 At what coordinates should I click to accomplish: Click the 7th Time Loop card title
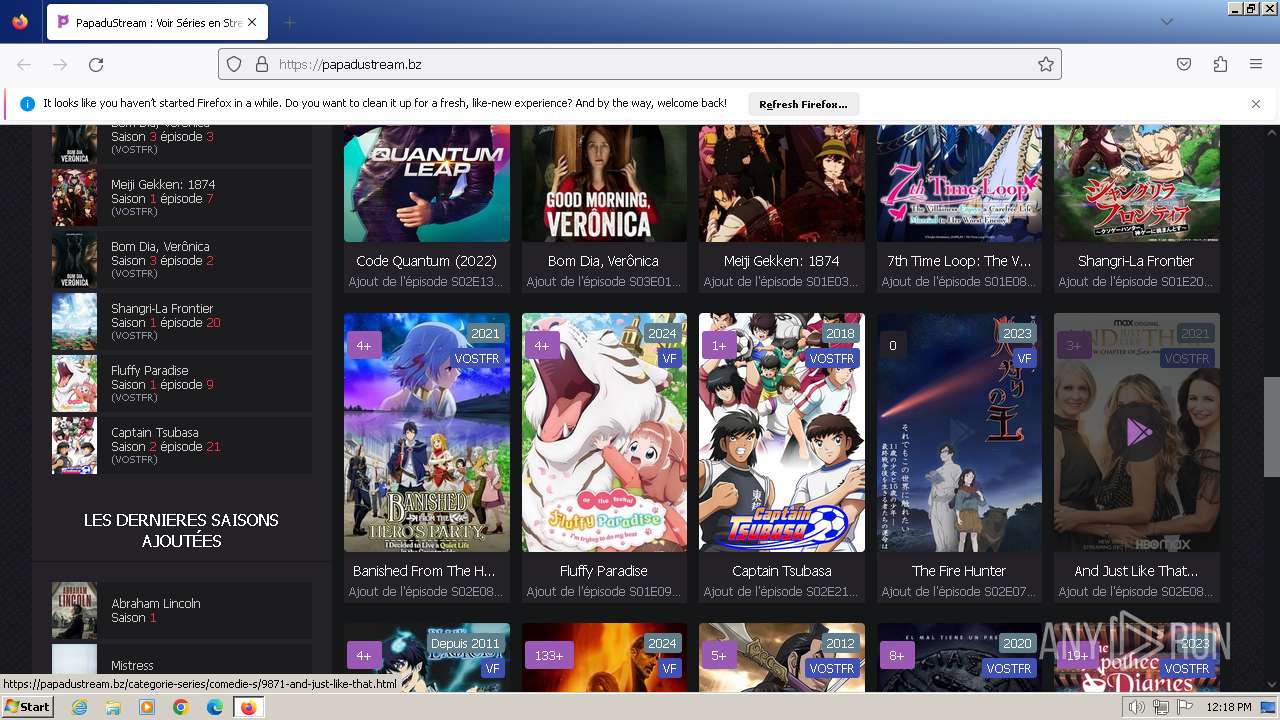tap(959, 261)
